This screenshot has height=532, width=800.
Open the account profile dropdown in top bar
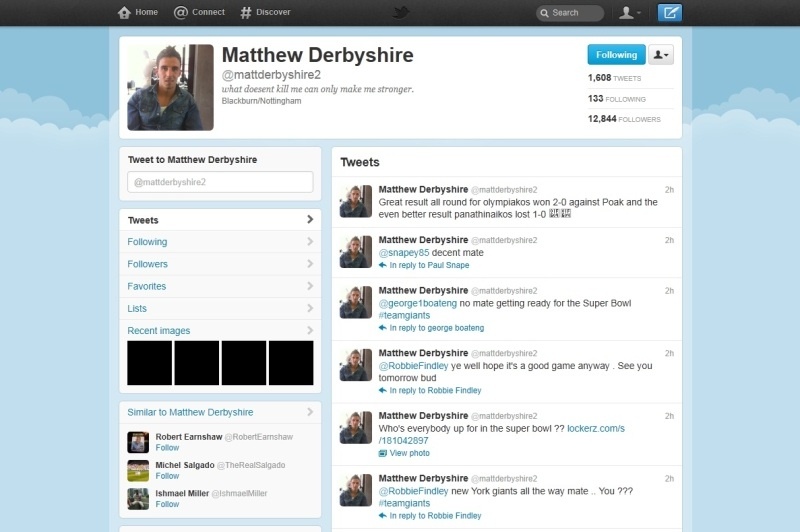coord(630,13)
